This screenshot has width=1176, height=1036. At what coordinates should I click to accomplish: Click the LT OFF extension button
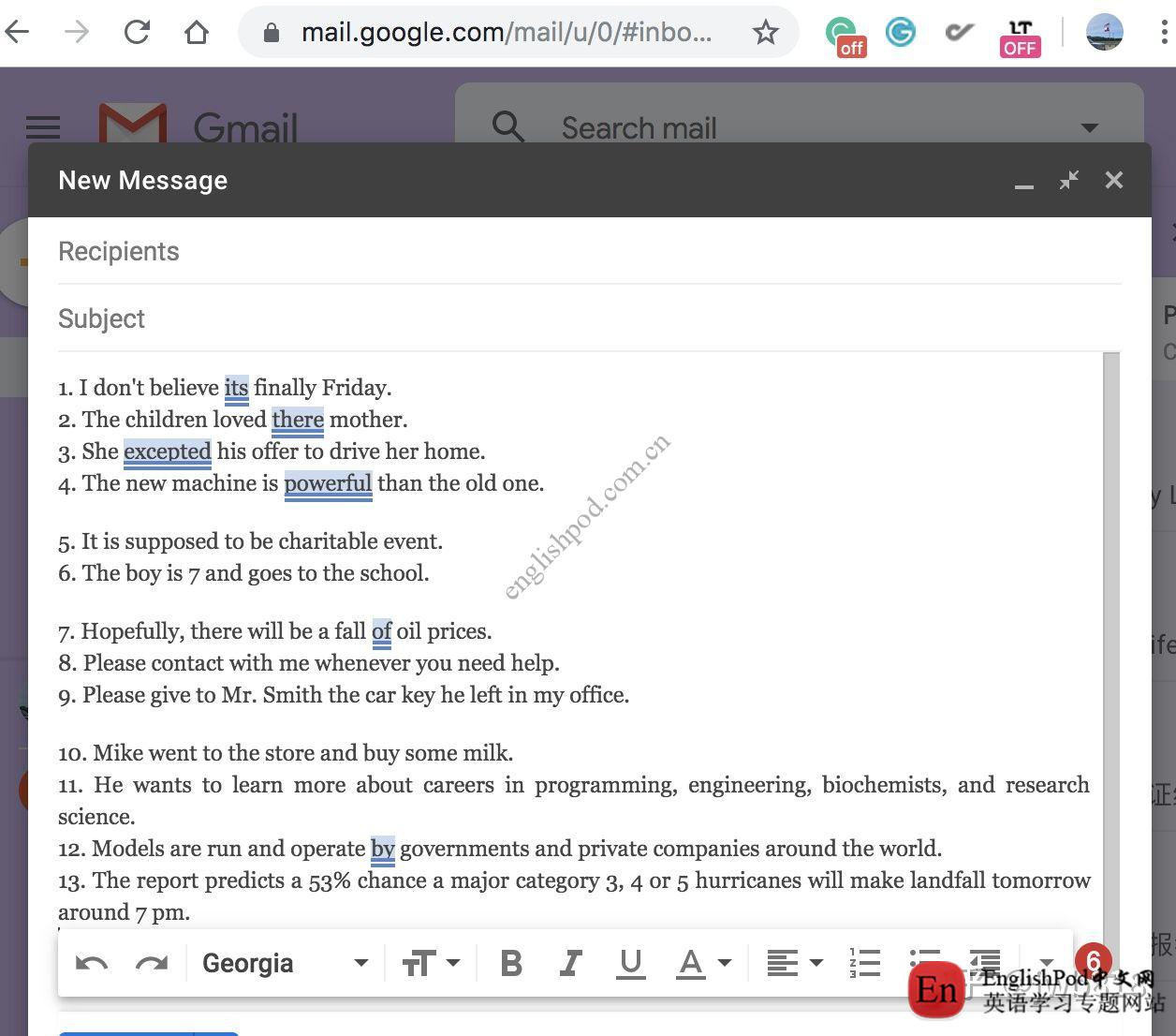pos(1020,37)
